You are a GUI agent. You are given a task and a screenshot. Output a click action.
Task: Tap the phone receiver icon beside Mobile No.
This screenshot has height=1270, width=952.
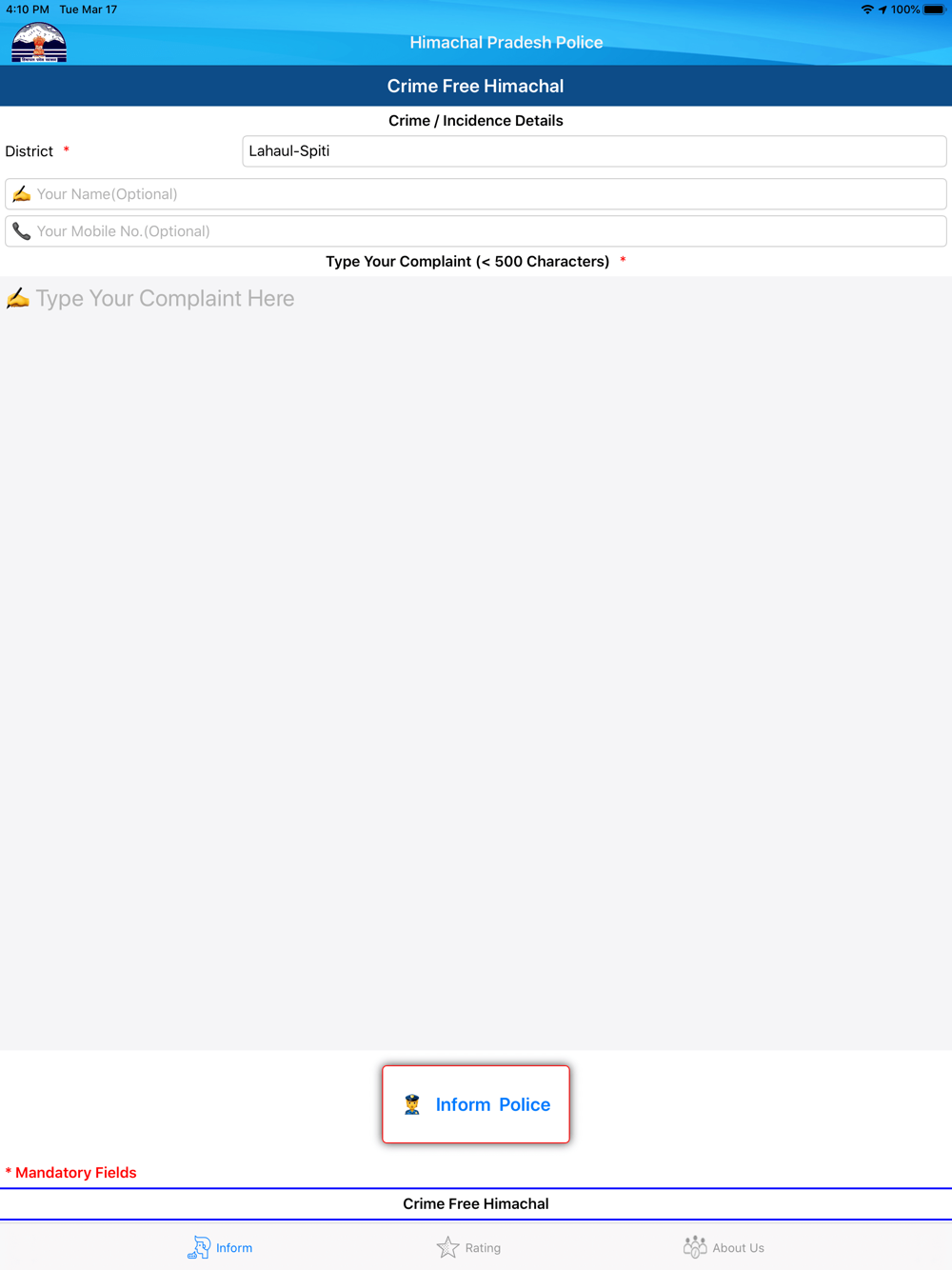(x=21, y=231)
